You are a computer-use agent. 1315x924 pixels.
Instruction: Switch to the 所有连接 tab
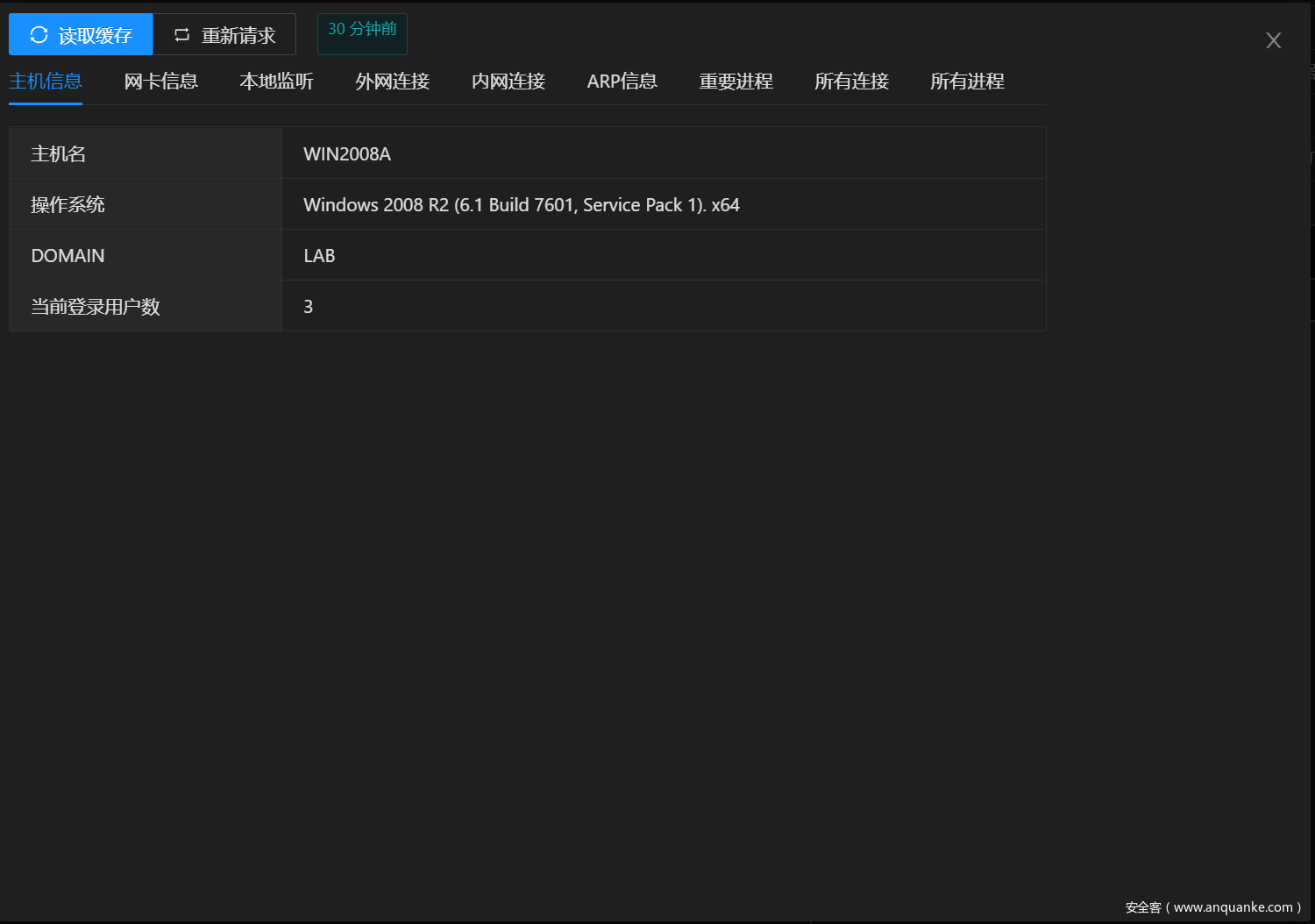[x=852, y=82]
